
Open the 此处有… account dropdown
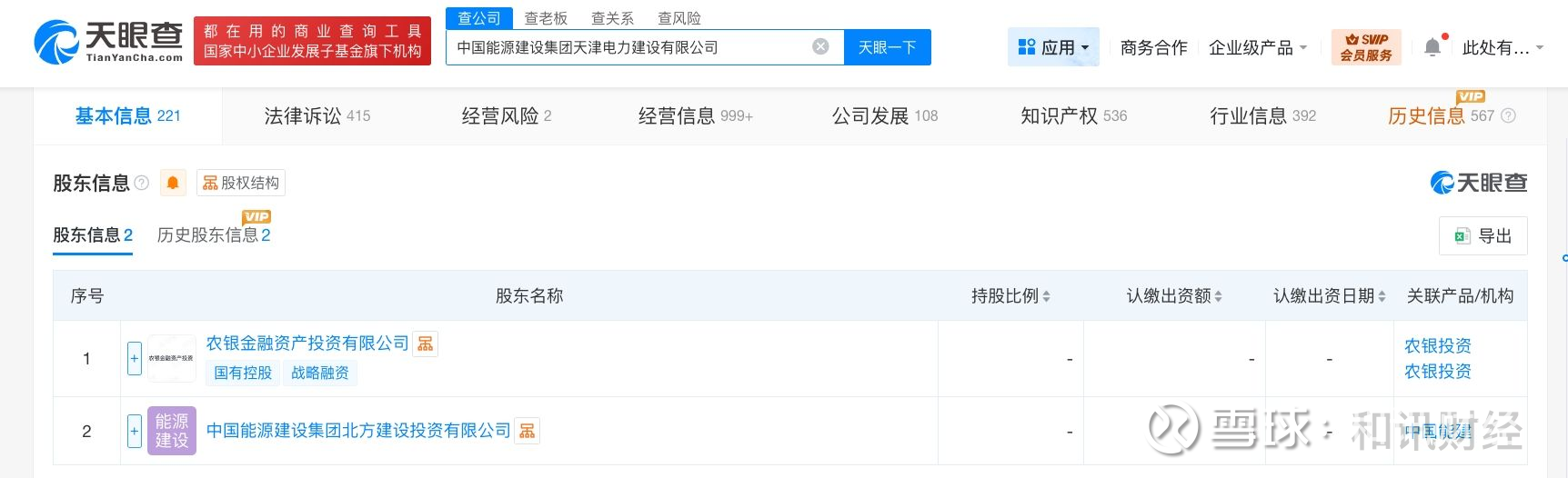[1503, 47]
